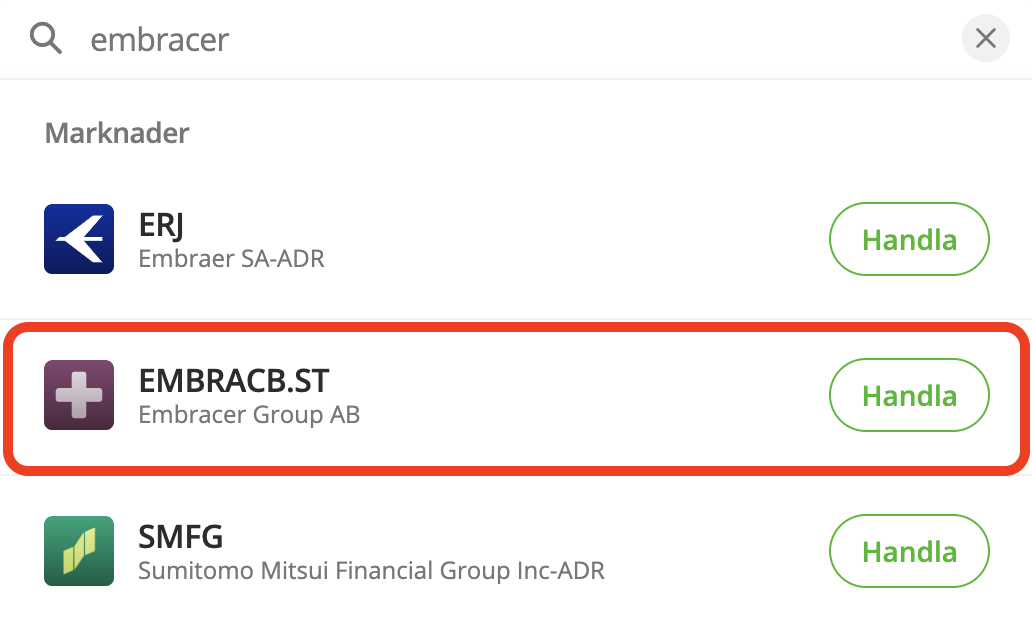Open the ERJ ticker symbol

click(161, 224)
